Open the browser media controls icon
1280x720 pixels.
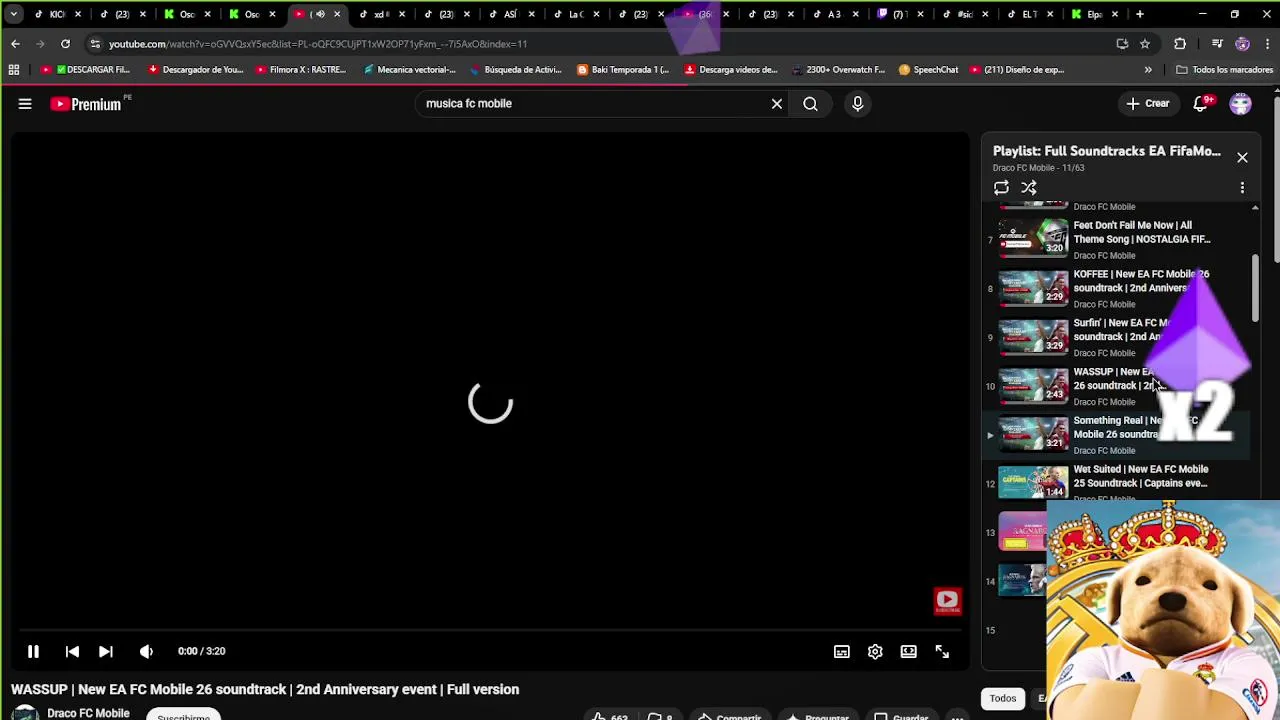[1217, 44]
